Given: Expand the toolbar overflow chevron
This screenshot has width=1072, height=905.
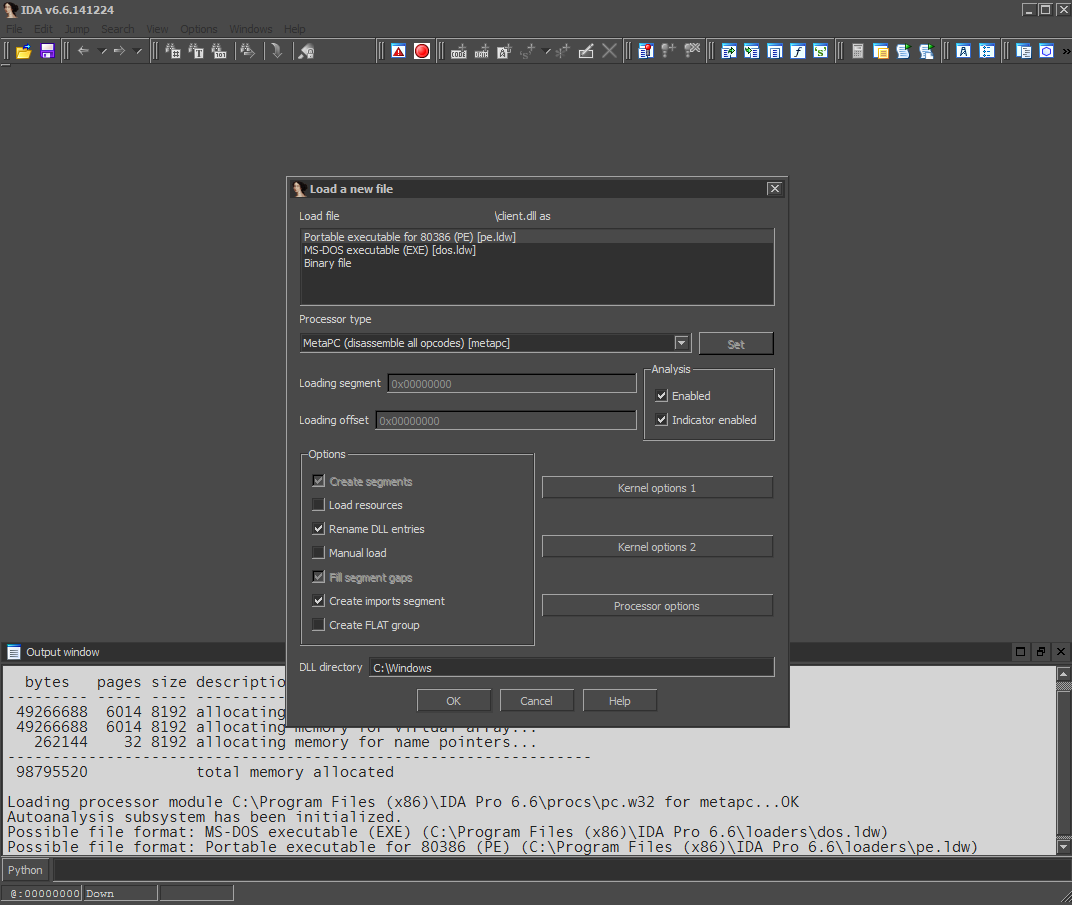Looking at the screenshot, I should (x=1066, y=51).
